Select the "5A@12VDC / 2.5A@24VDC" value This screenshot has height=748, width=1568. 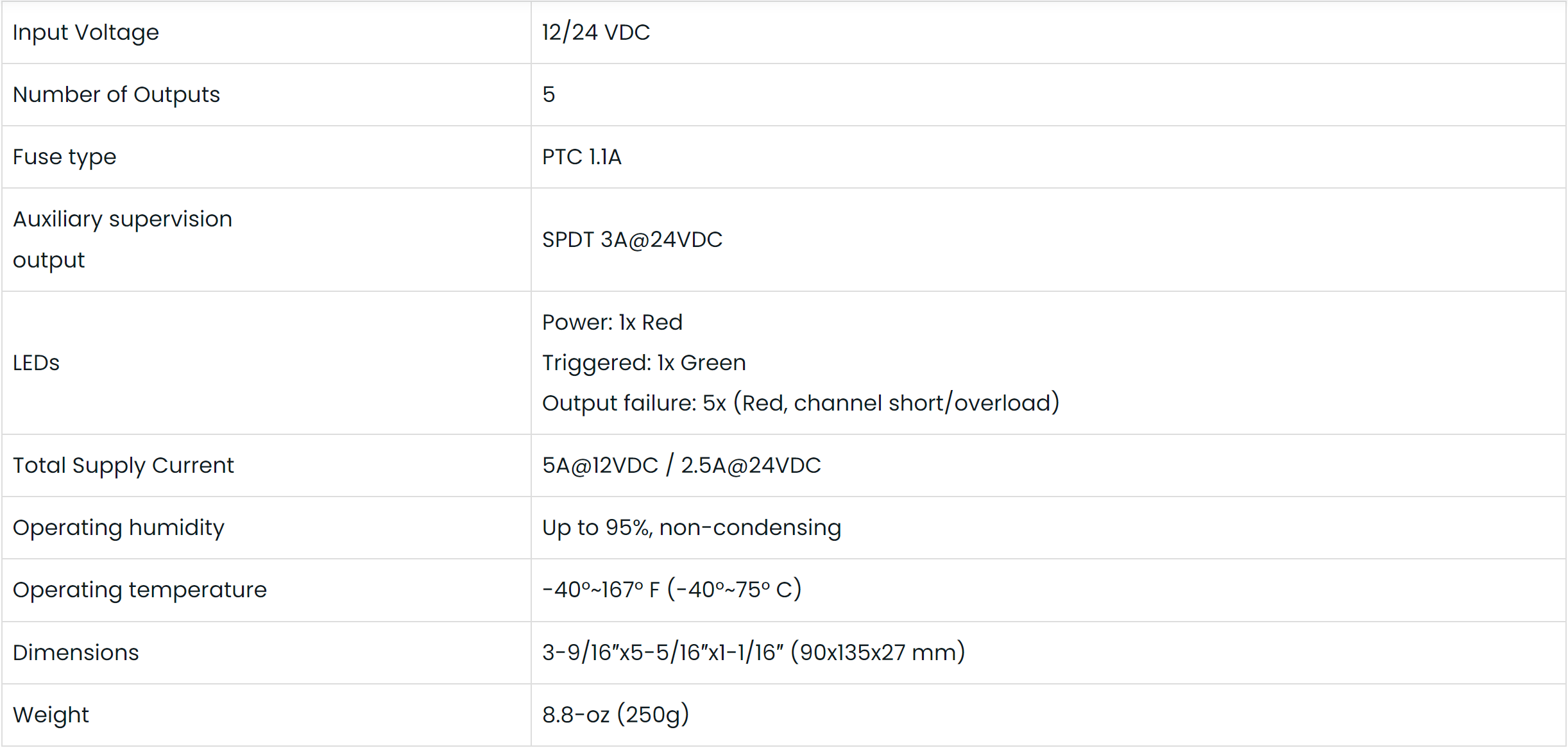pos(681,465)
